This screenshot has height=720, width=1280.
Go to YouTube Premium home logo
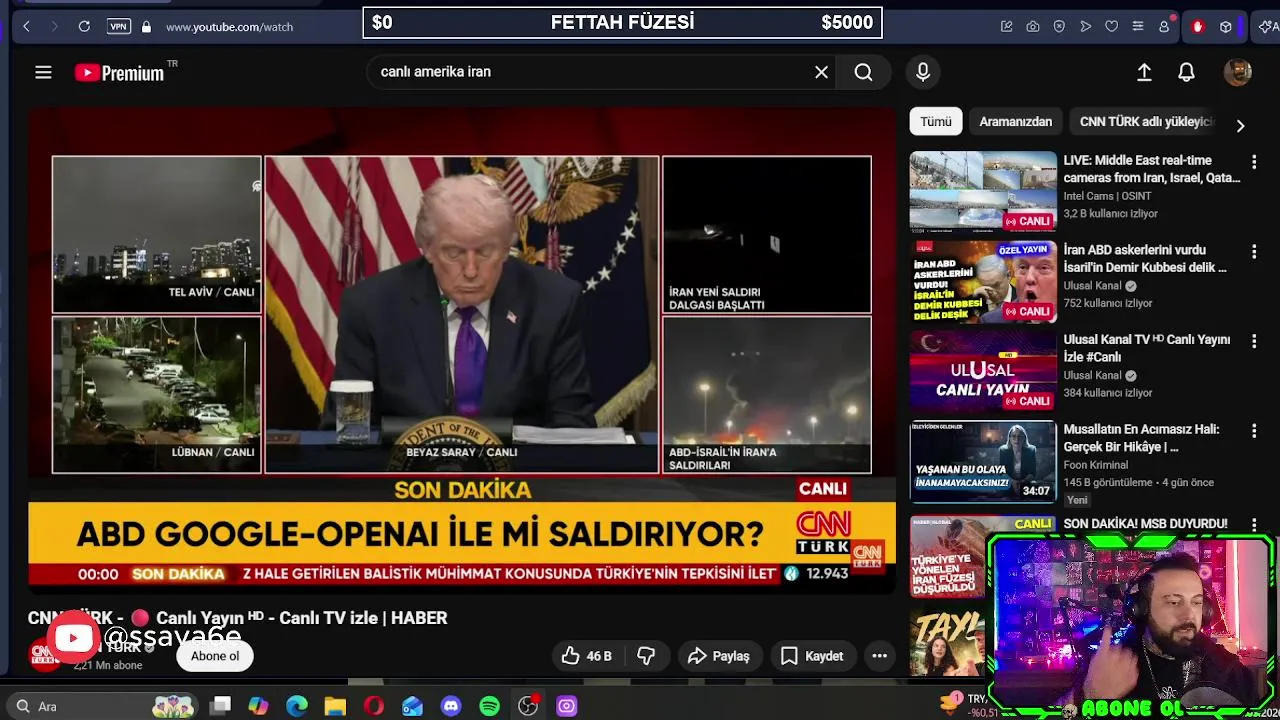(x=120, y=72)
